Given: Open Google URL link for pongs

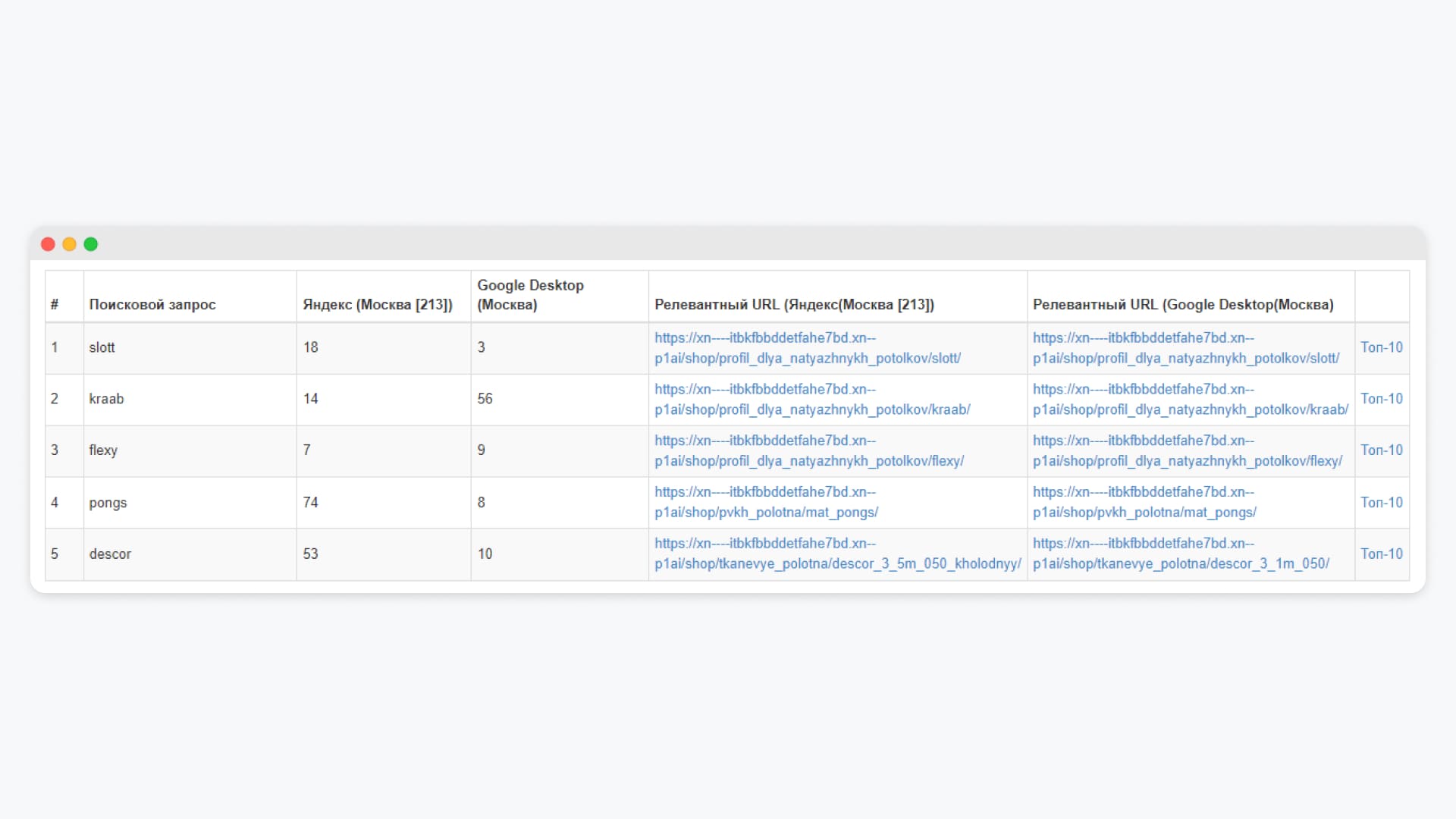Looking at the screenshot, I should 1144,502.
